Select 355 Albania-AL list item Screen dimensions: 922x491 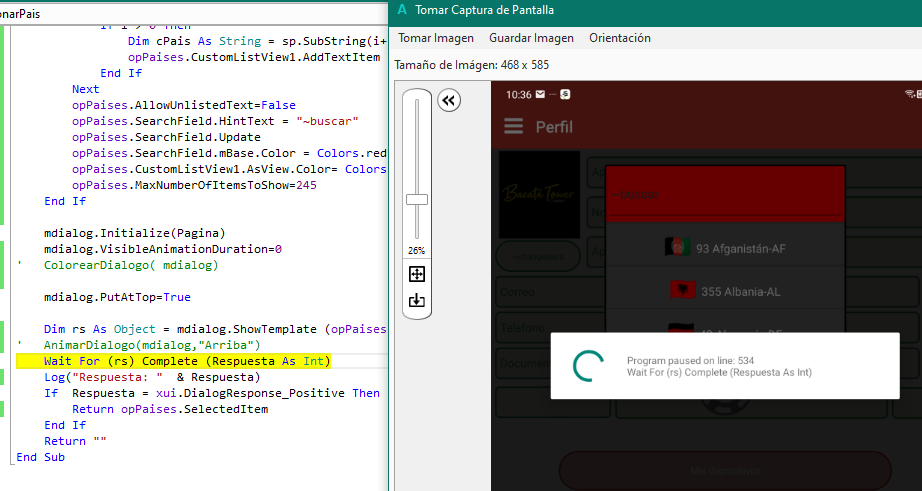725,291
